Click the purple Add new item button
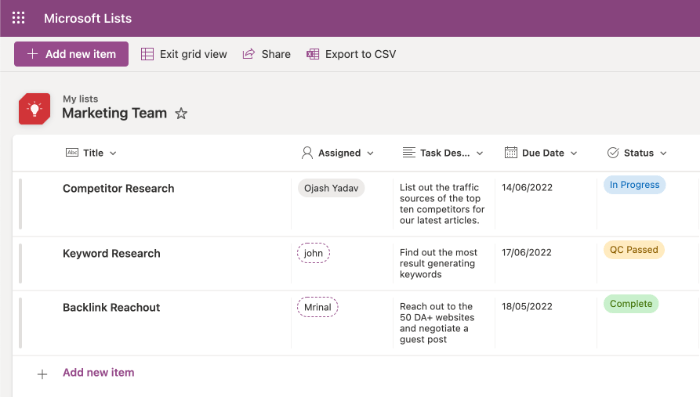The image size is (700, 397). coord(71,54)
